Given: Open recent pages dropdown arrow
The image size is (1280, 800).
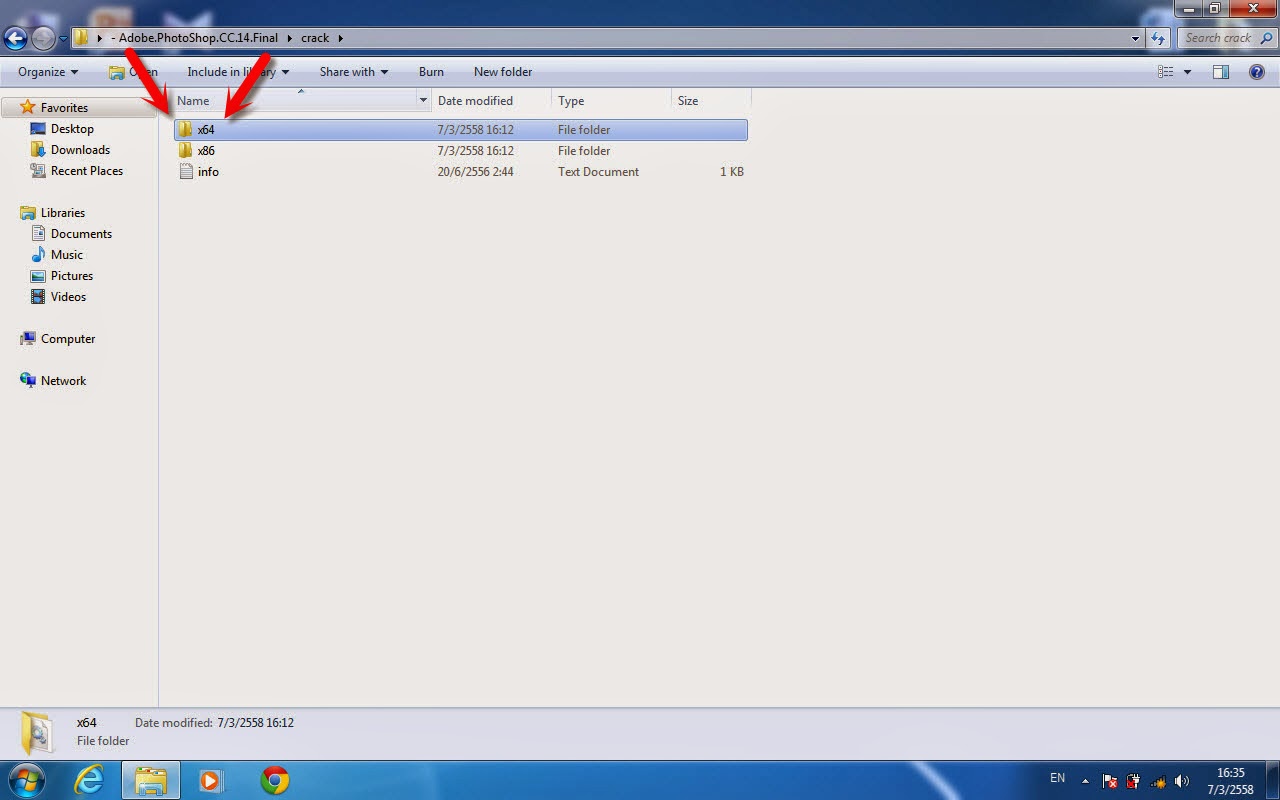Looking at the screenshot, I should pos(63,39).
